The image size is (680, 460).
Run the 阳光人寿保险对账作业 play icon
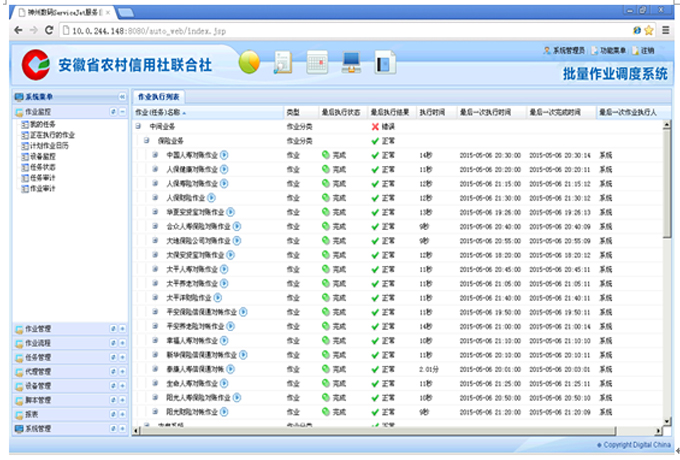pos(237,398)
